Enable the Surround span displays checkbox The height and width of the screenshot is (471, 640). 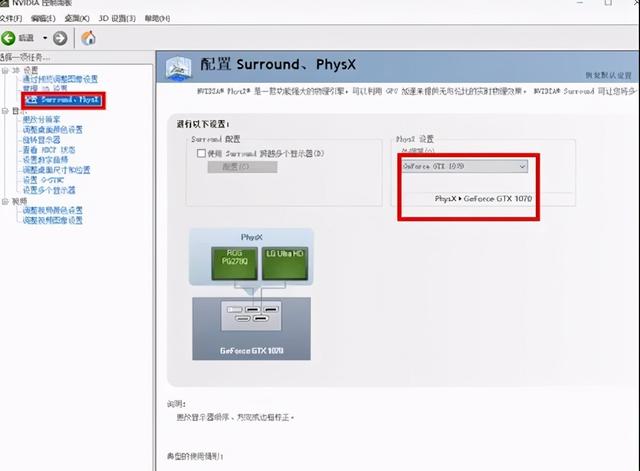click(201, 153)
